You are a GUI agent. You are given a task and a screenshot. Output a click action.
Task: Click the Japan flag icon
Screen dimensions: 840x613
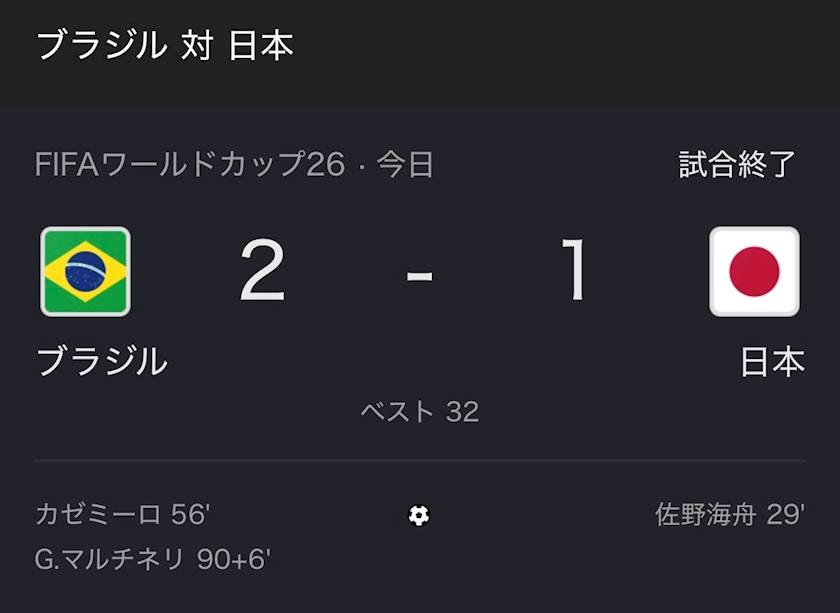click(754, 272)
